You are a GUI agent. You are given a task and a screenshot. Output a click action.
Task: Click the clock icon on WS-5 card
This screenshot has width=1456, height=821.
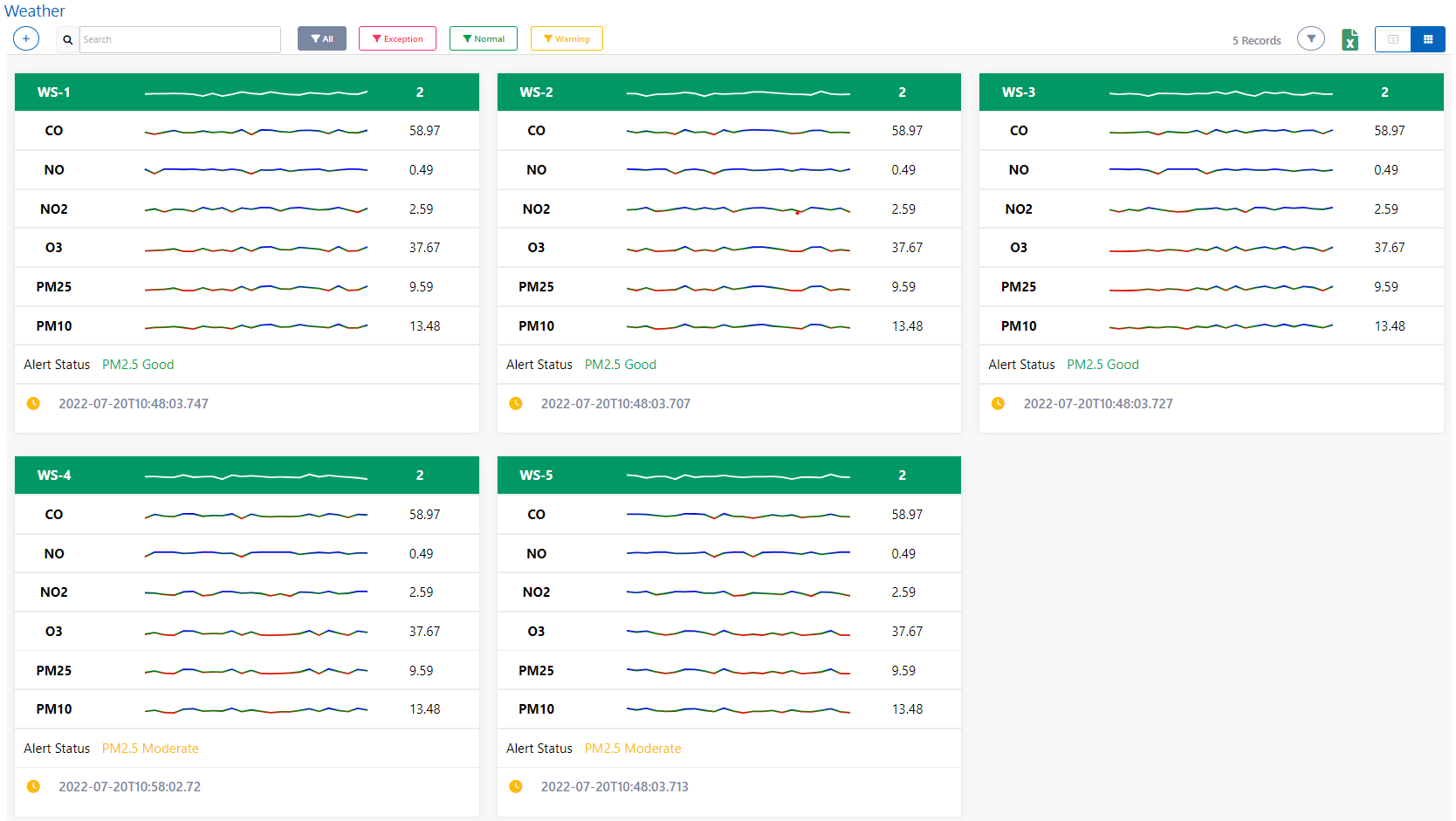click(x=516, y=787)
